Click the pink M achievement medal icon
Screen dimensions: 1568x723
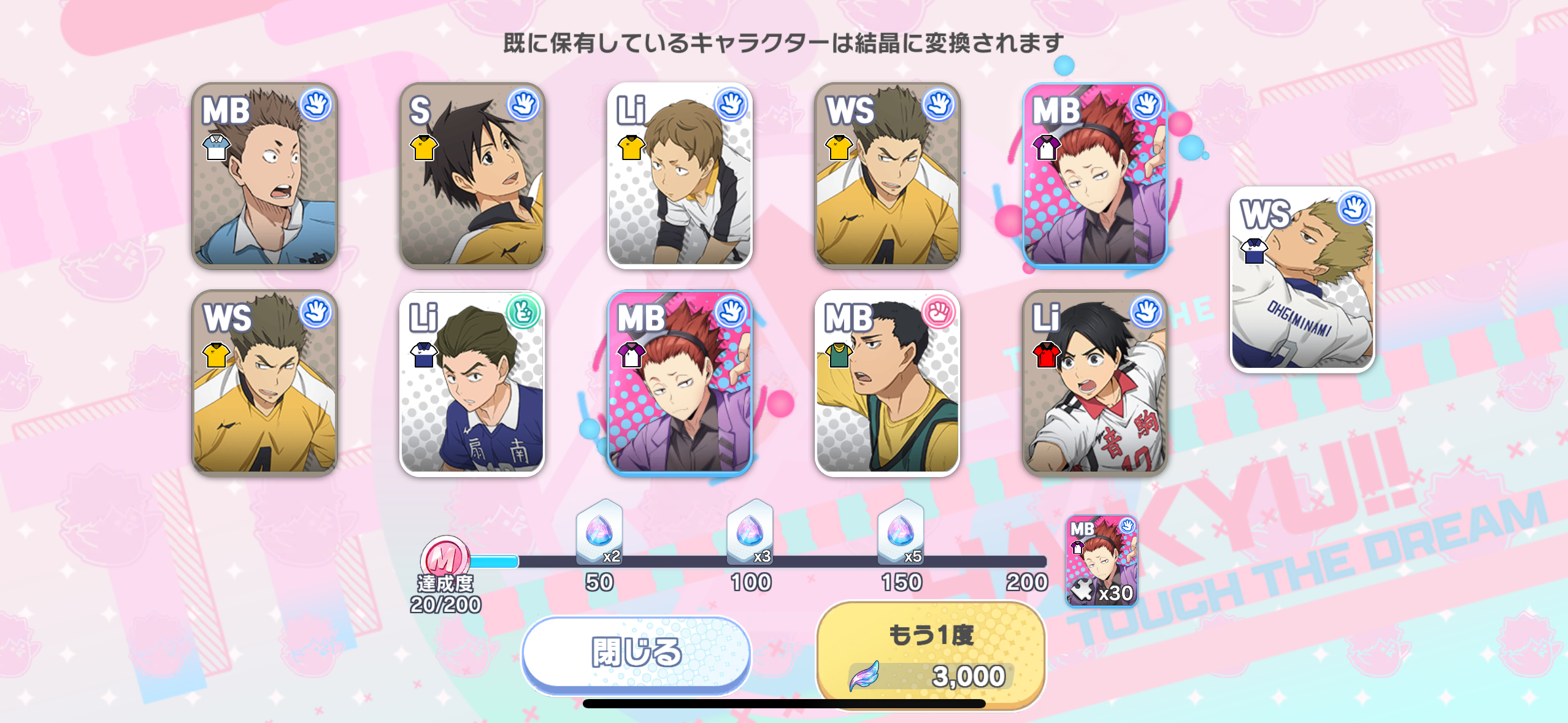pyautogui.click(x=445, y=558)
